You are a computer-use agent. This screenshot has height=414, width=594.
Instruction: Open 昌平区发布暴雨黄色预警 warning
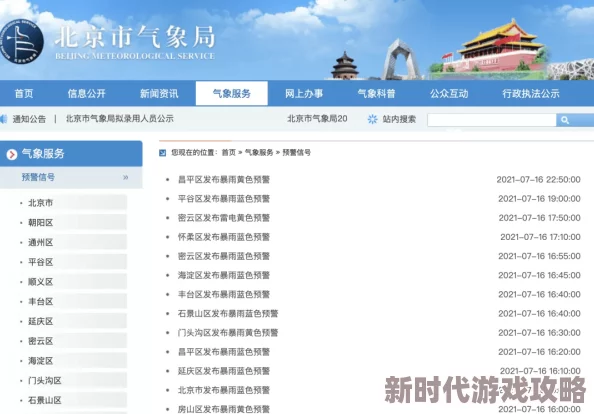tap(224, 179)
